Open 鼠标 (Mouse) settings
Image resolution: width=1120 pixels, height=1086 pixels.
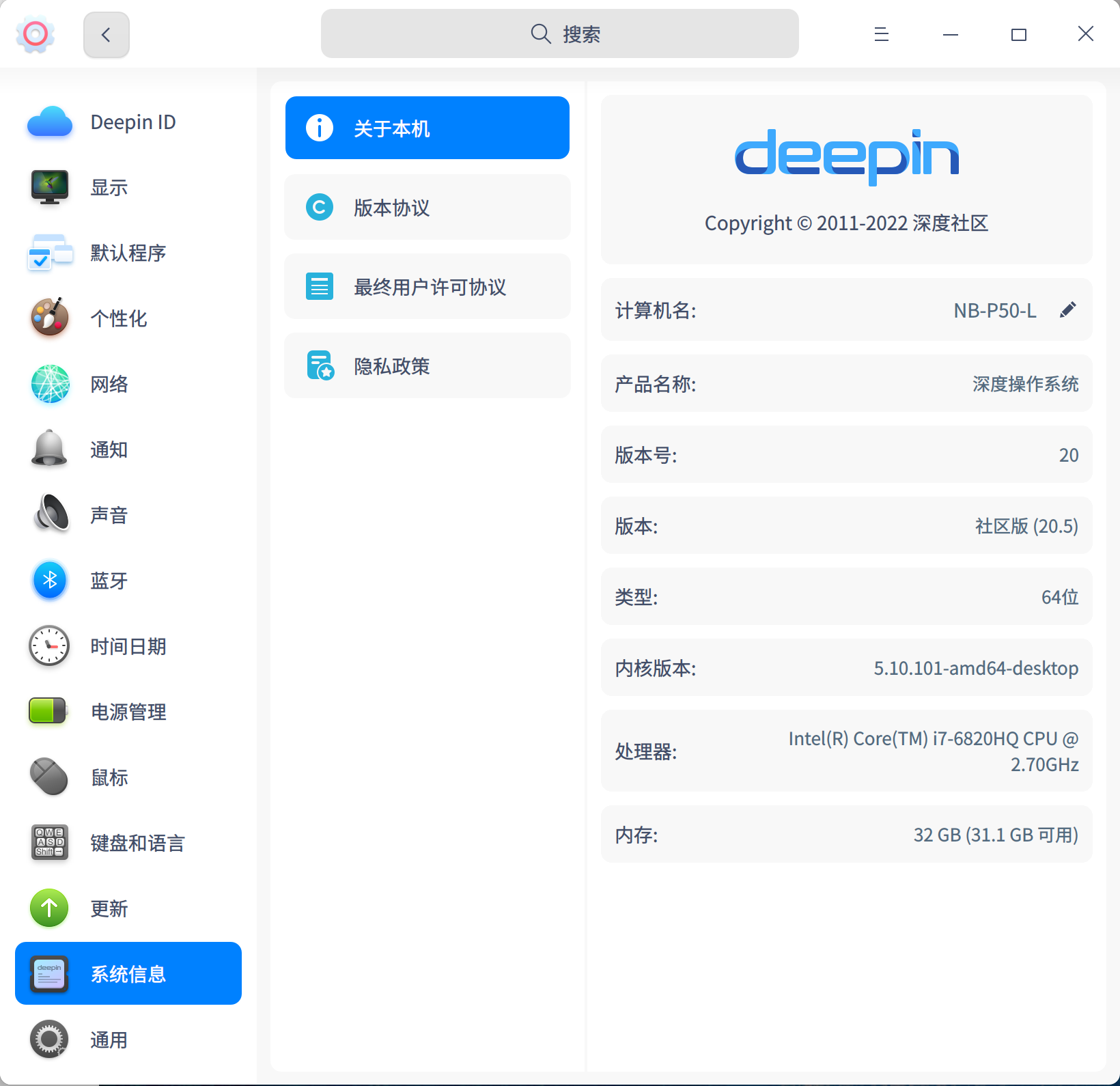point(49,777)
